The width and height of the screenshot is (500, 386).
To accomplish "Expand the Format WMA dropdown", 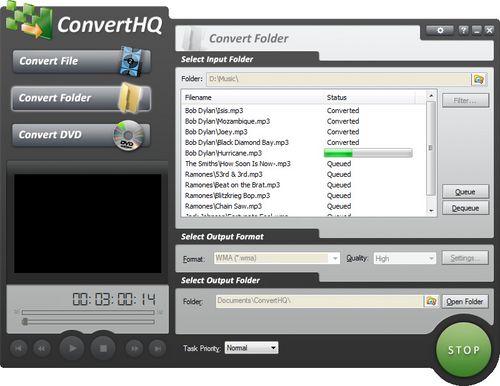I will [x=335, y=258].
